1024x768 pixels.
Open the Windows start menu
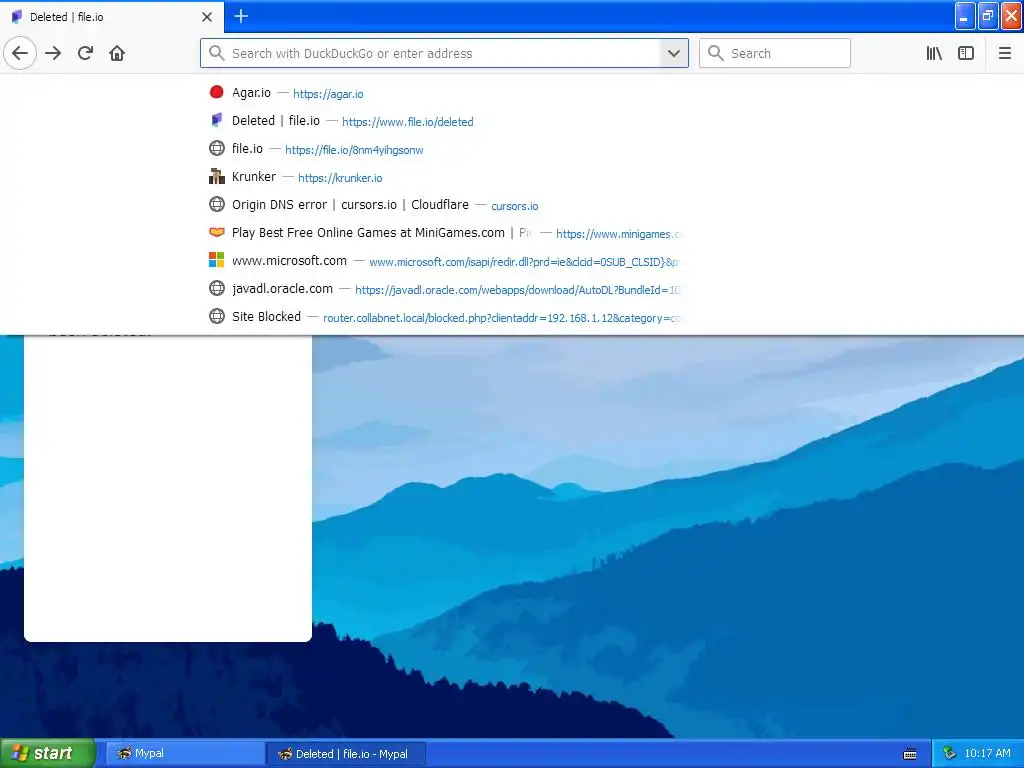tap(48, 753)
